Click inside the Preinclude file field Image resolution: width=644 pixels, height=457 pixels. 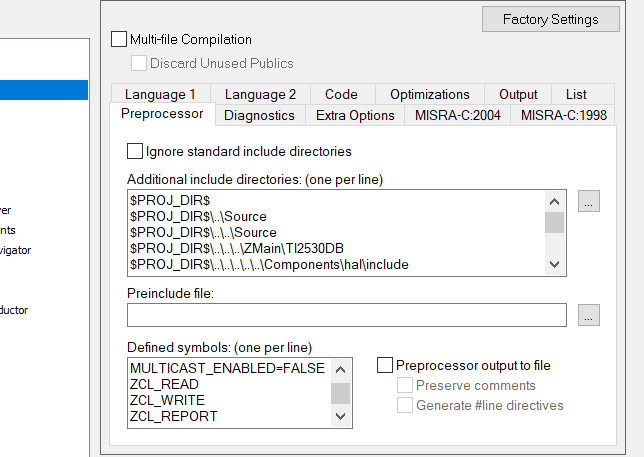(346, 315)
